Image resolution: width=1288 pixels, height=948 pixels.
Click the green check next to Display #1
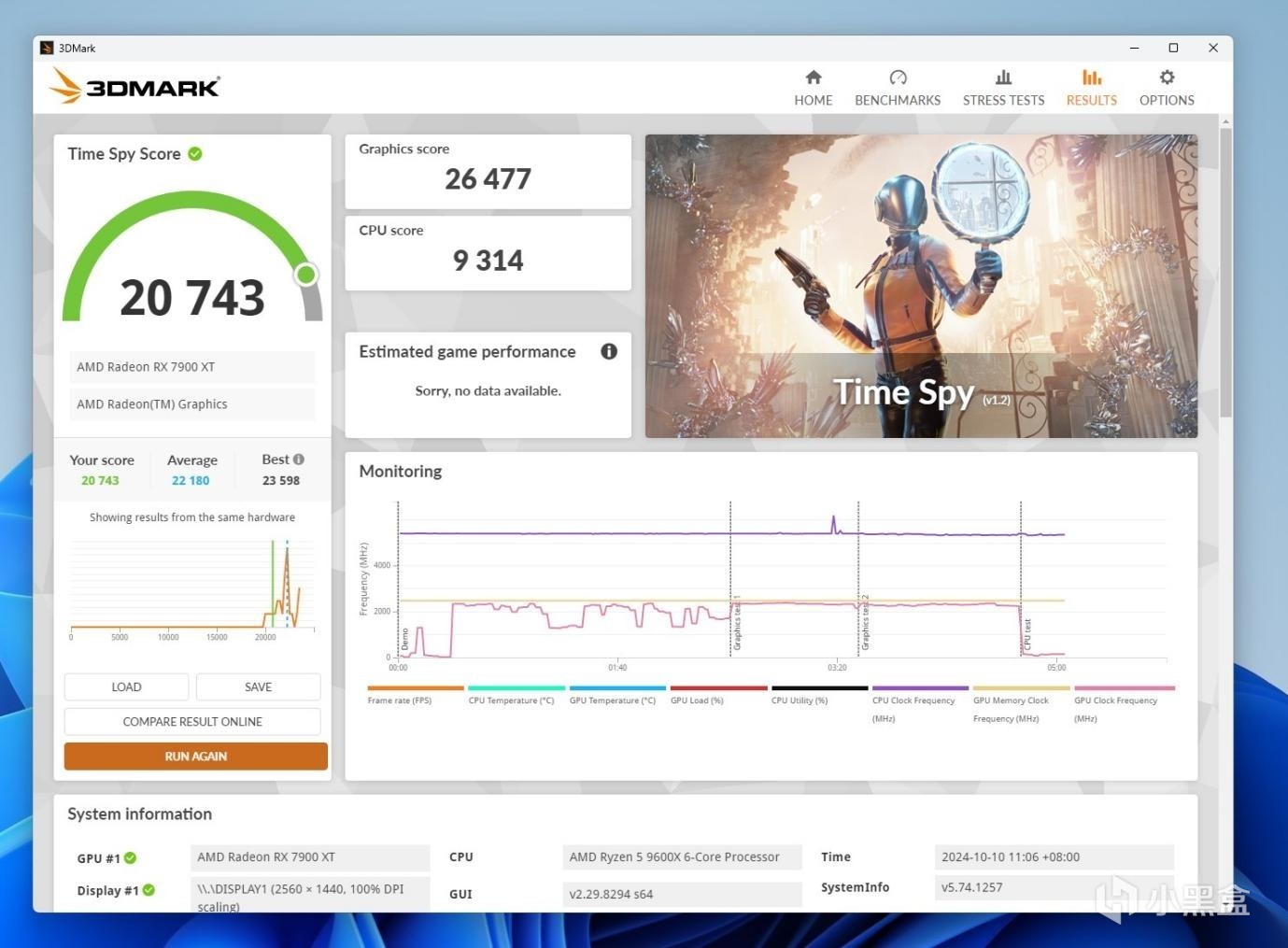pos(149,890)
